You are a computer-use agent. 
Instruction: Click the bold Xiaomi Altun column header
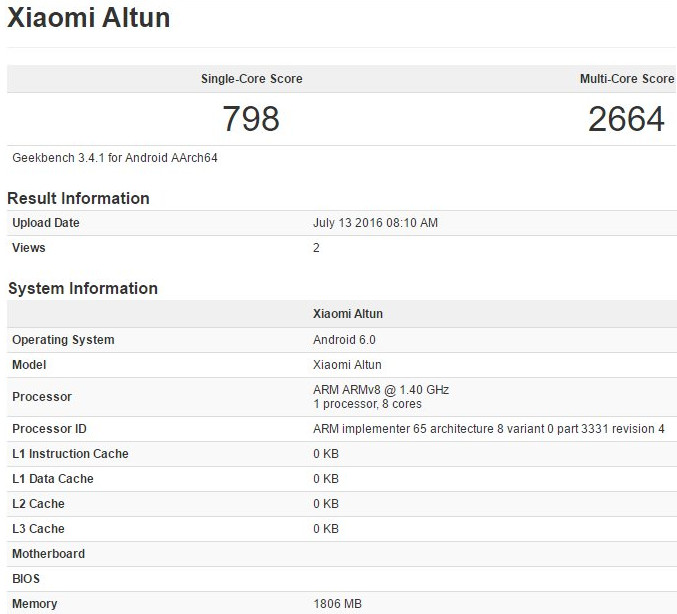(348, 313)
